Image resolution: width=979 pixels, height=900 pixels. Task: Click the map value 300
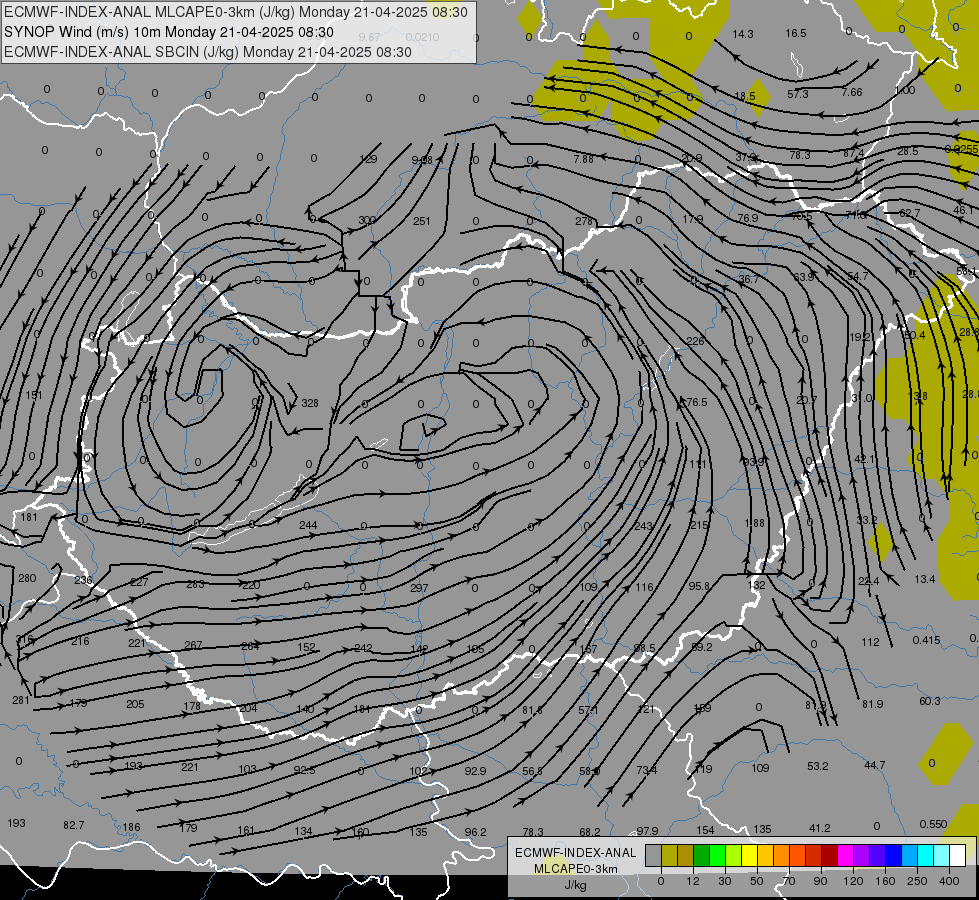pyautogui.click(x=367, y=220)
